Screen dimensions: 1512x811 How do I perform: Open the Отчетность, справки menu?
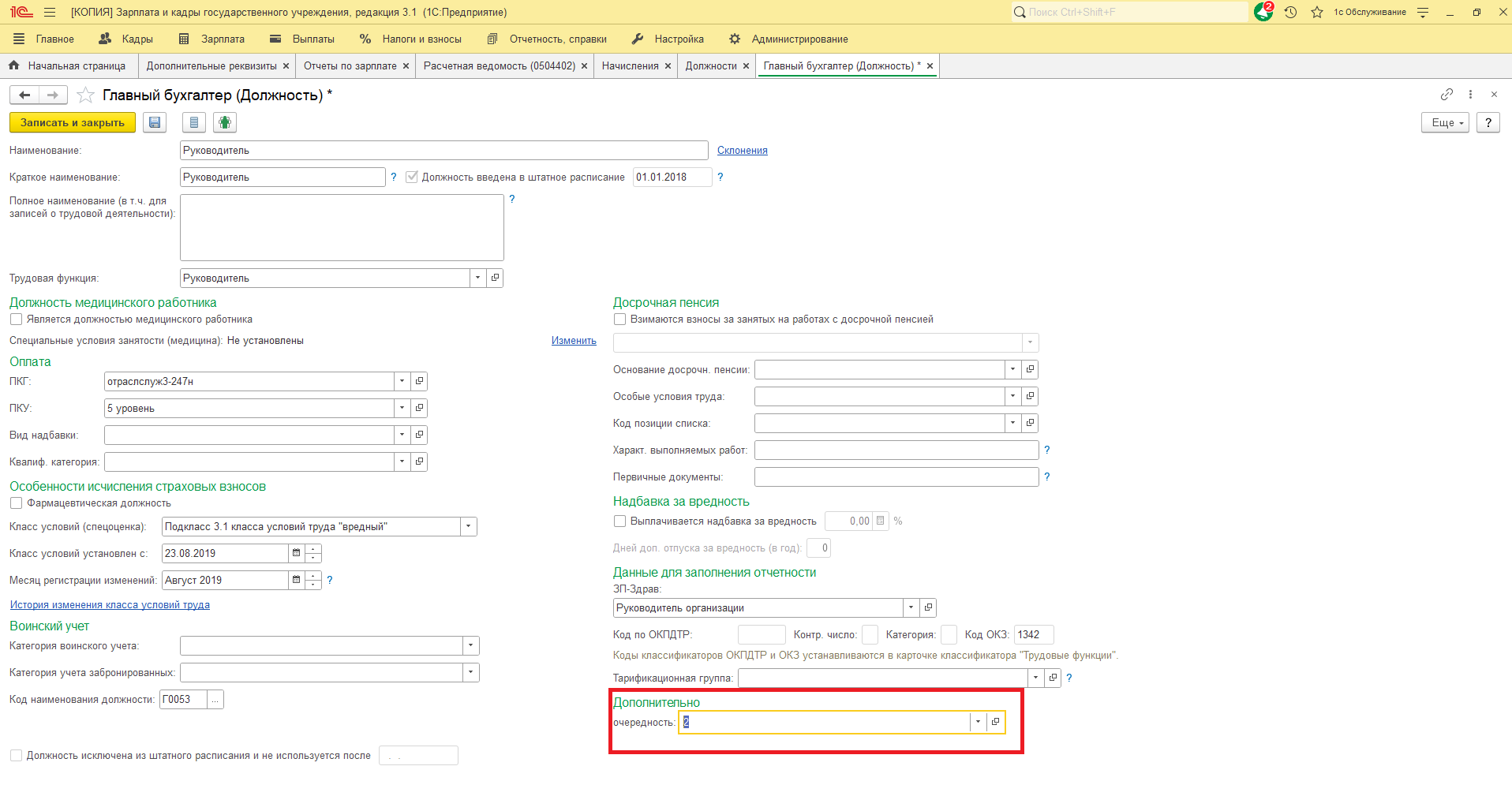point(547,39)
